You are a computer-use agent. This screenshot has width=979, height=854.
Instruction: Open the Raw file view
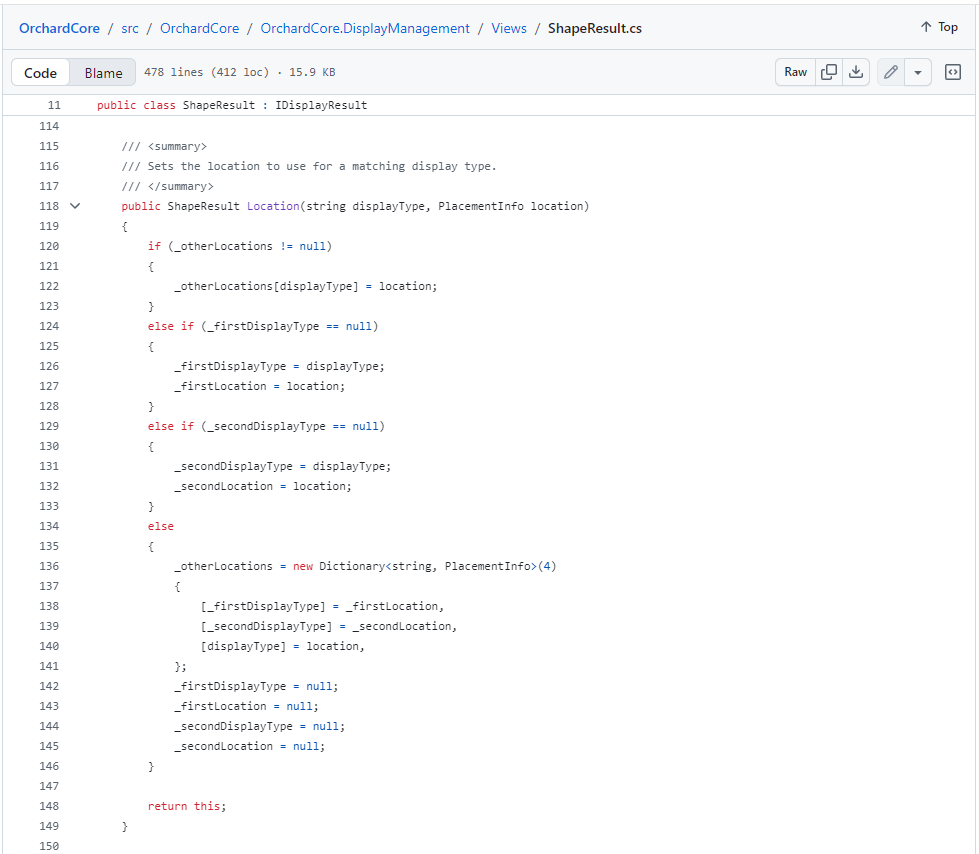pos(795,72)
